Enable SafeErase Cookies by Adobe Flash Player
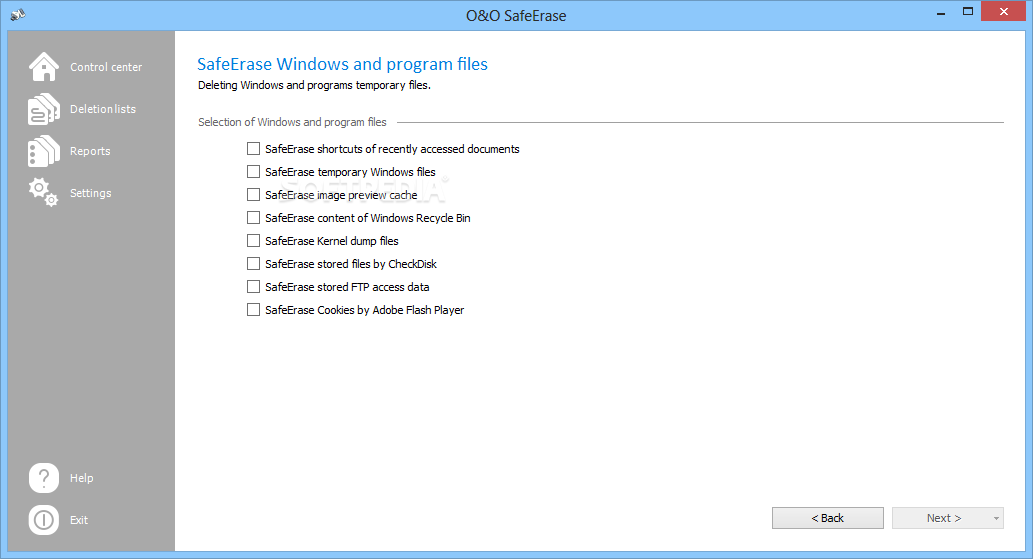The width and height of the screenshot is (1033, 559). point(253,310)
